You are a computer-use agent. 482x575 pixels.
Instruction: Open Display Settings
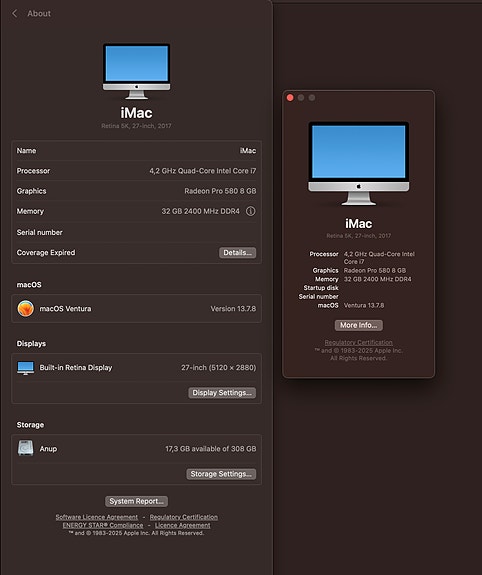coord(222,393)
